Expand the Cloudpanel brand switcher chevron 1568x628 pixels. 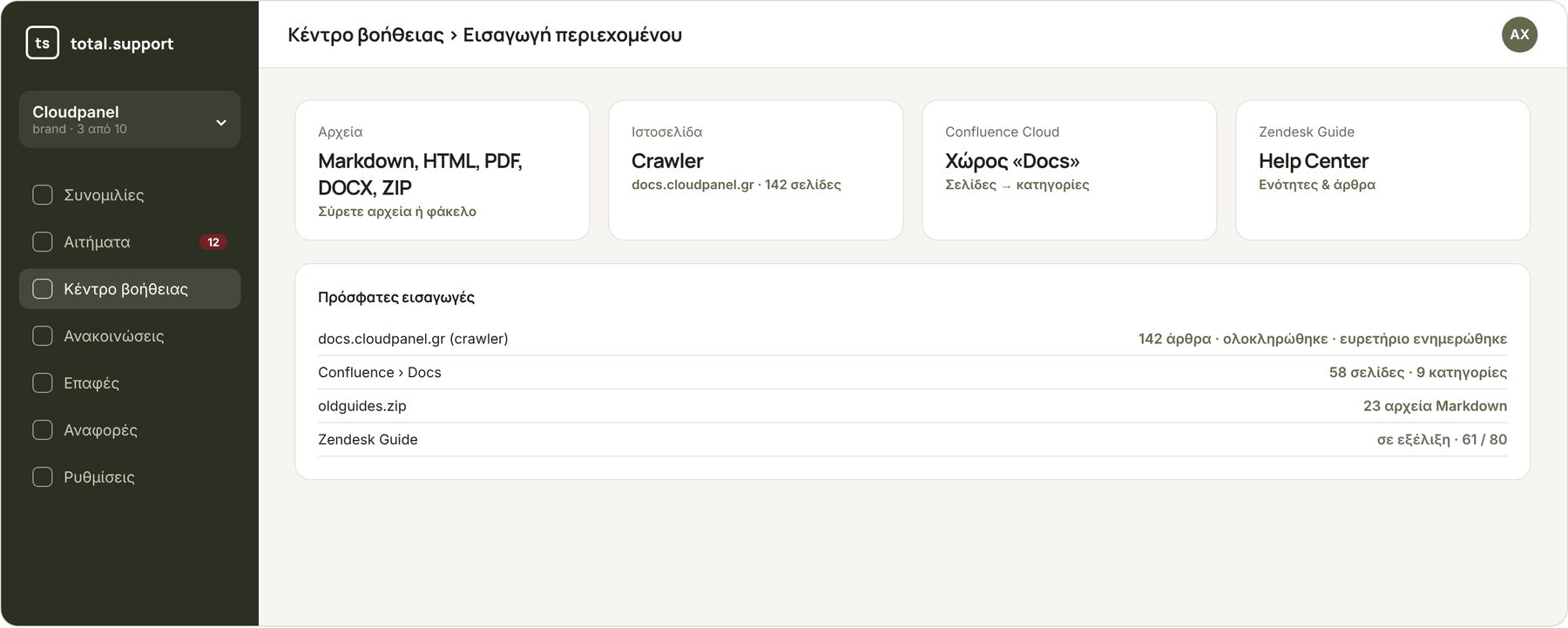tap(221, 123)
